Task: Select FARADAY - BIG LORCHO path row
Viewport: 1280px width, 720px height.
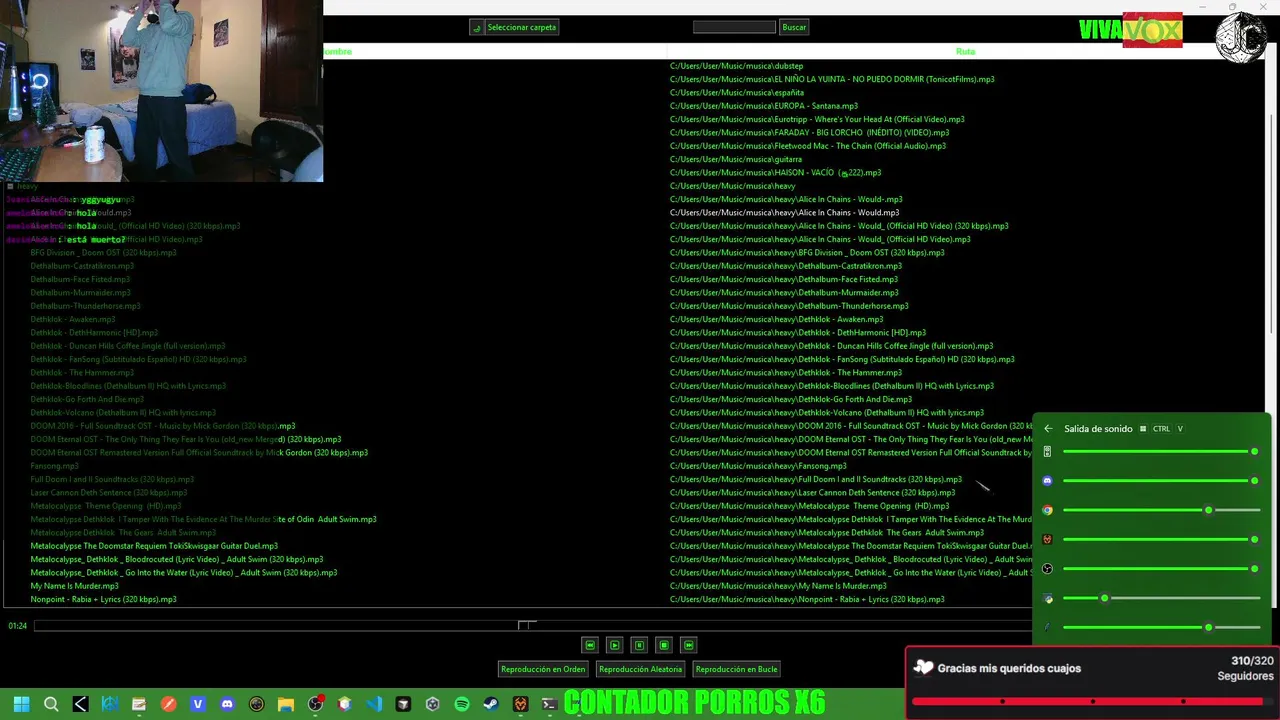Action: tap(810, 133)
